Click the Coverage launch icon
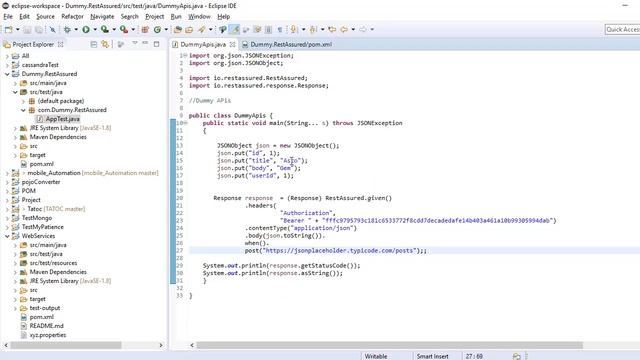The width and height of the screenshot is (640, 360). tap(104, 29)
